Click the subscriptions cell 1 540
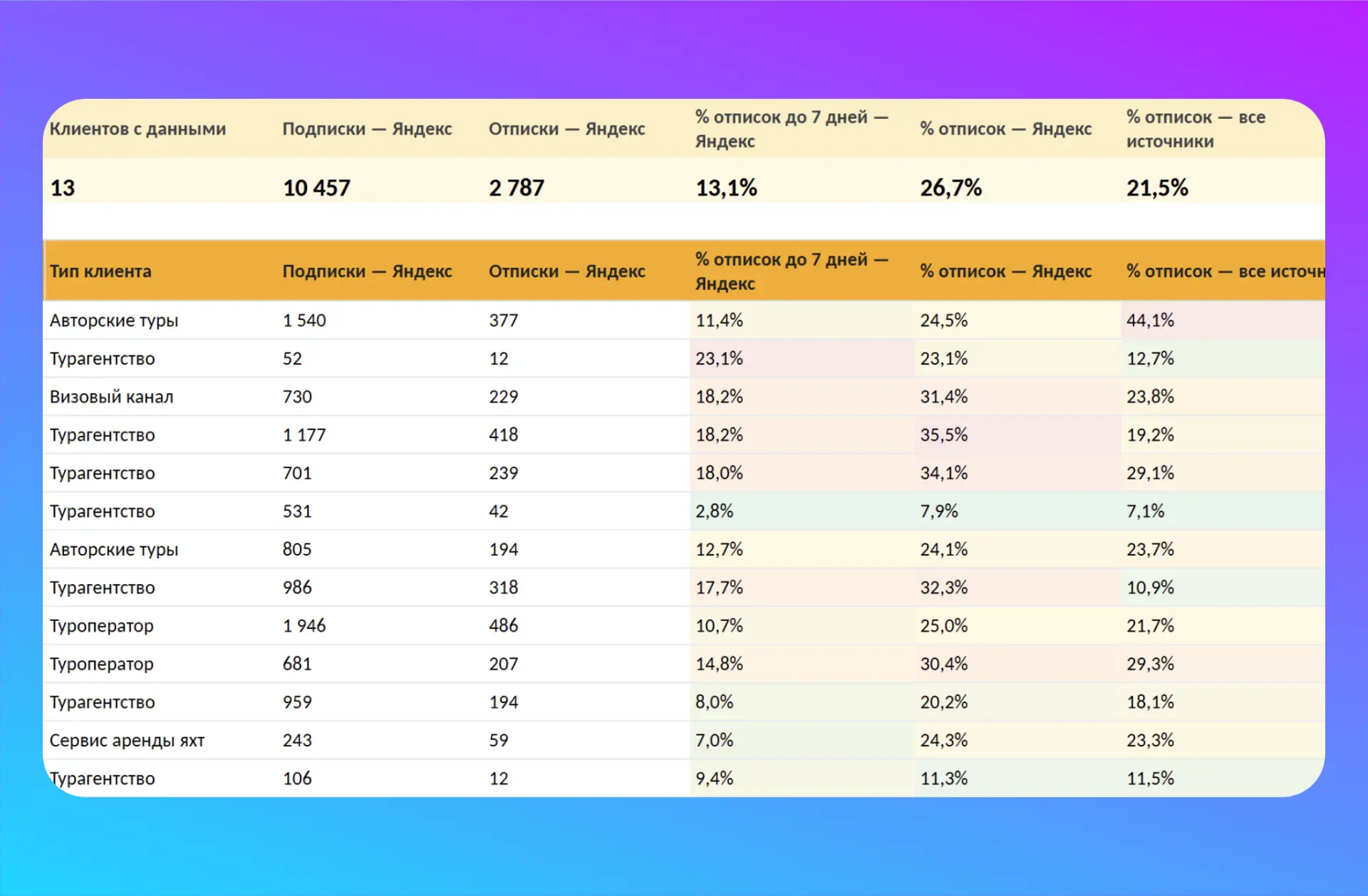1368x896 pixels. pyautogui.click(x=304, y=321)
